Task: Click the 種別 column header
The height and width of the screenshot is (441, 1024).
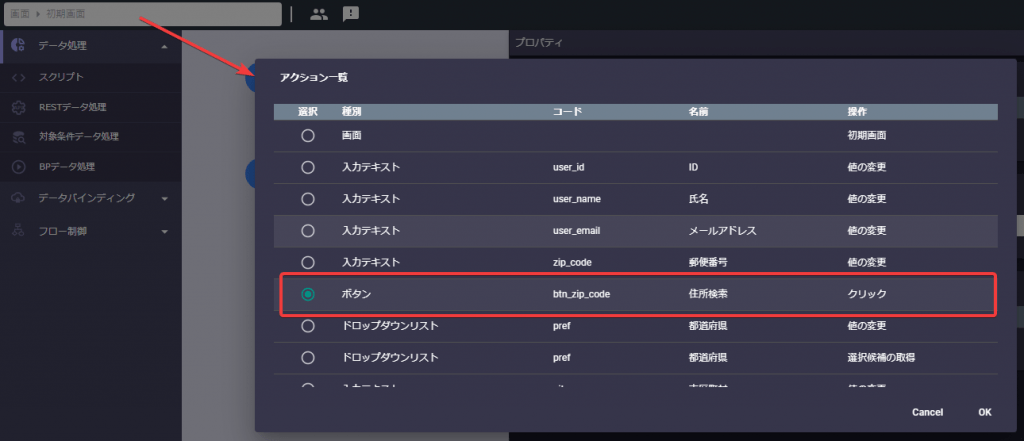Action: coord(351,112)
